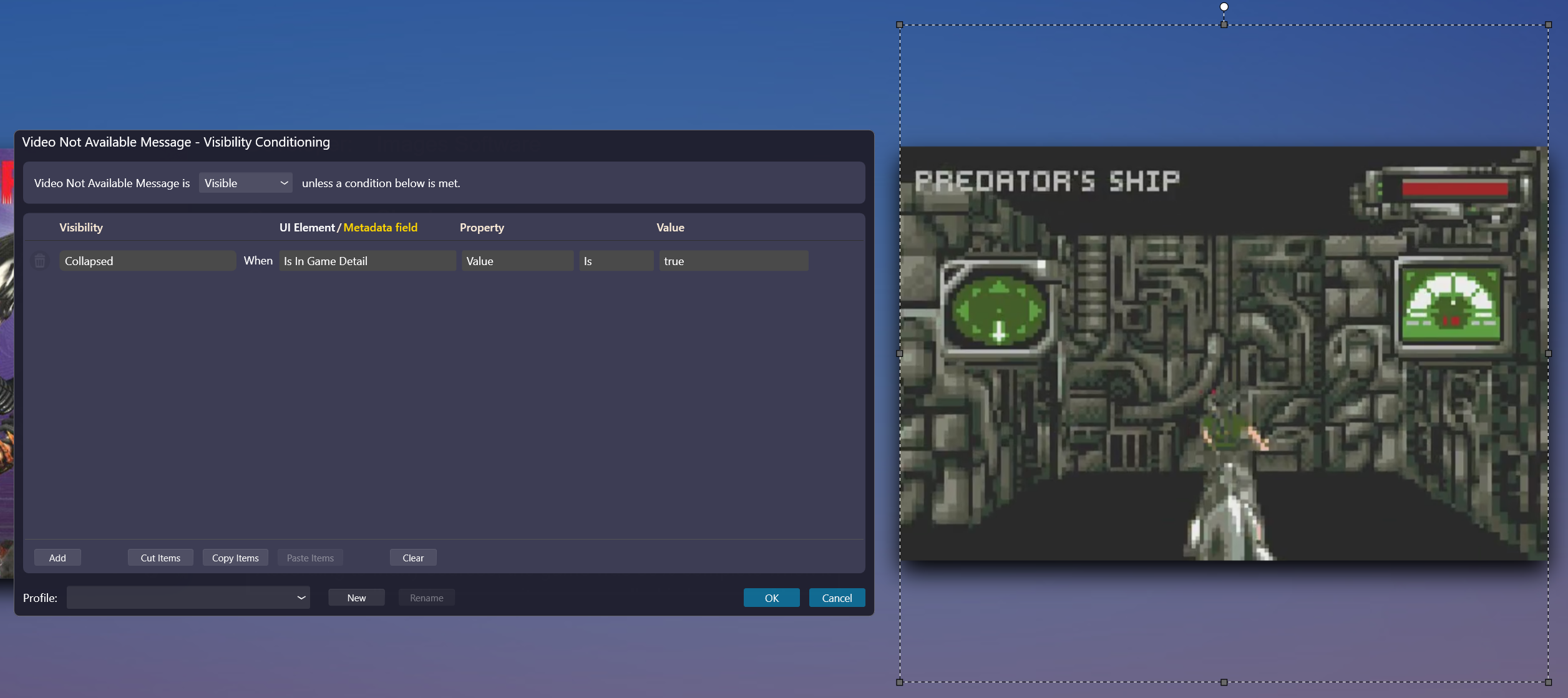Screen dimensions: 1568x698
Task: Click the Visibility column header
Action: [81, 228]
